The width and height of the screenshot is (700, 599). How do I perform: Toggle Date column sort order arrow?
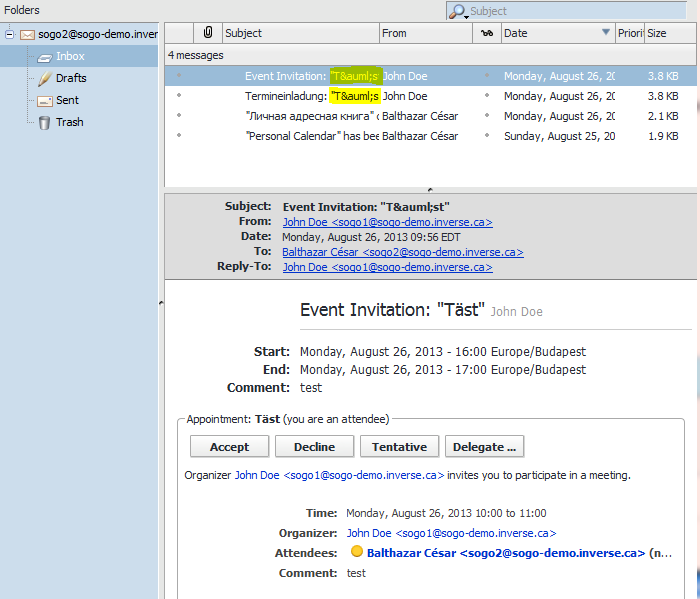pyautogui.click(x=605, y=33)
